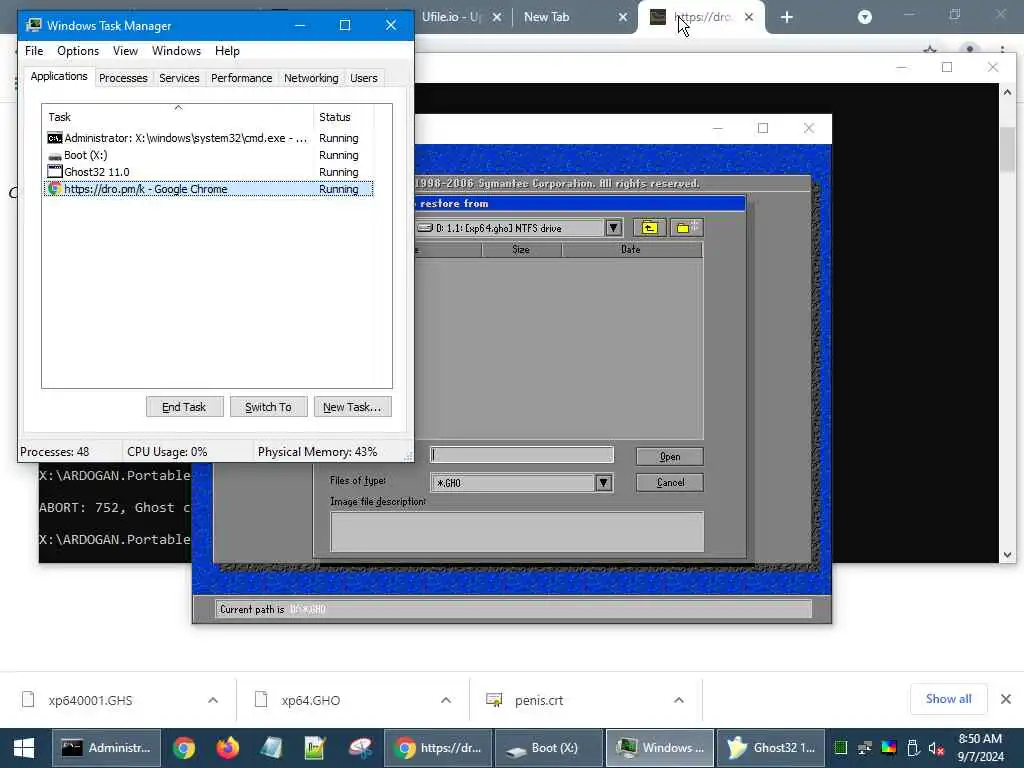Switch to the Performance tab
Viewport: 1024px width, 768px height.
[241, 78]
